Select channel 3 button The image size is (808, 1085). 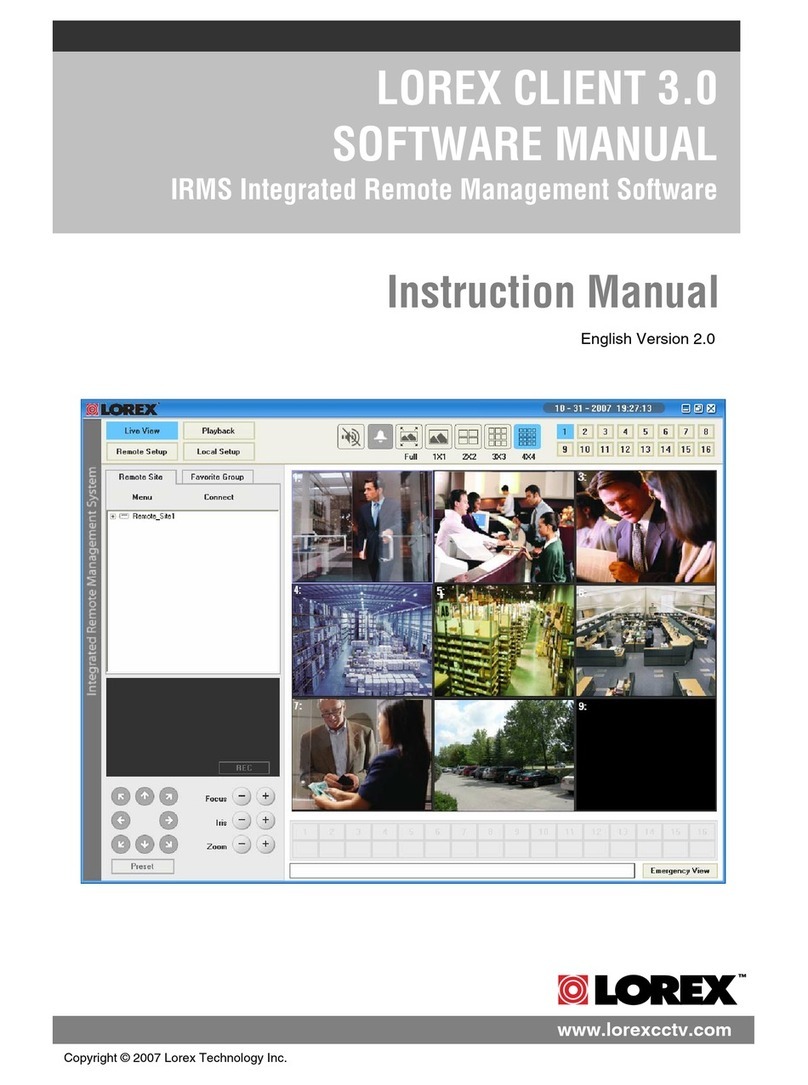[605, 431]
